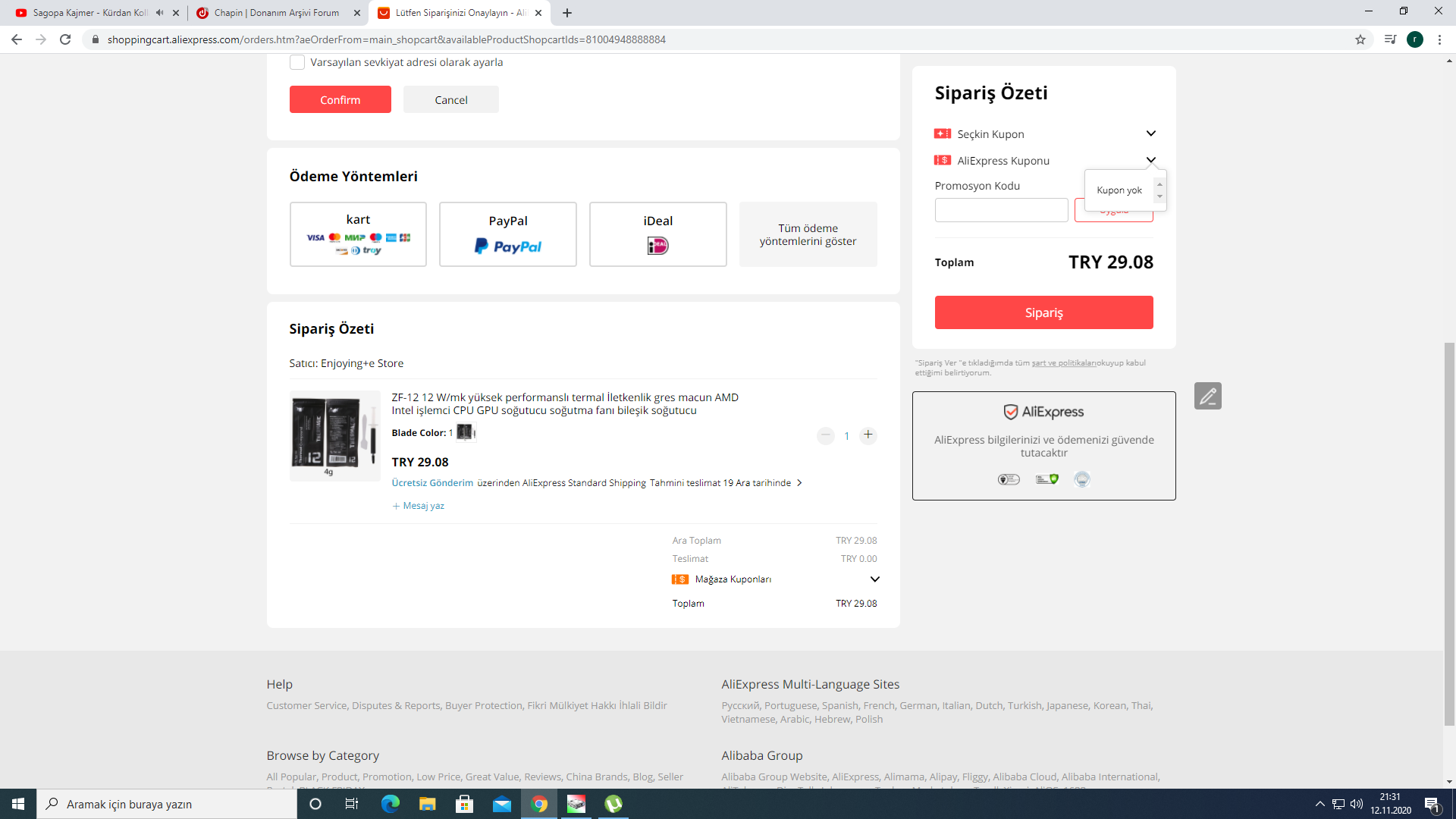The image size is (1456, 819).
Task: Mute the Sagopa Kajmer tab audio
Action: click(159, 13)
